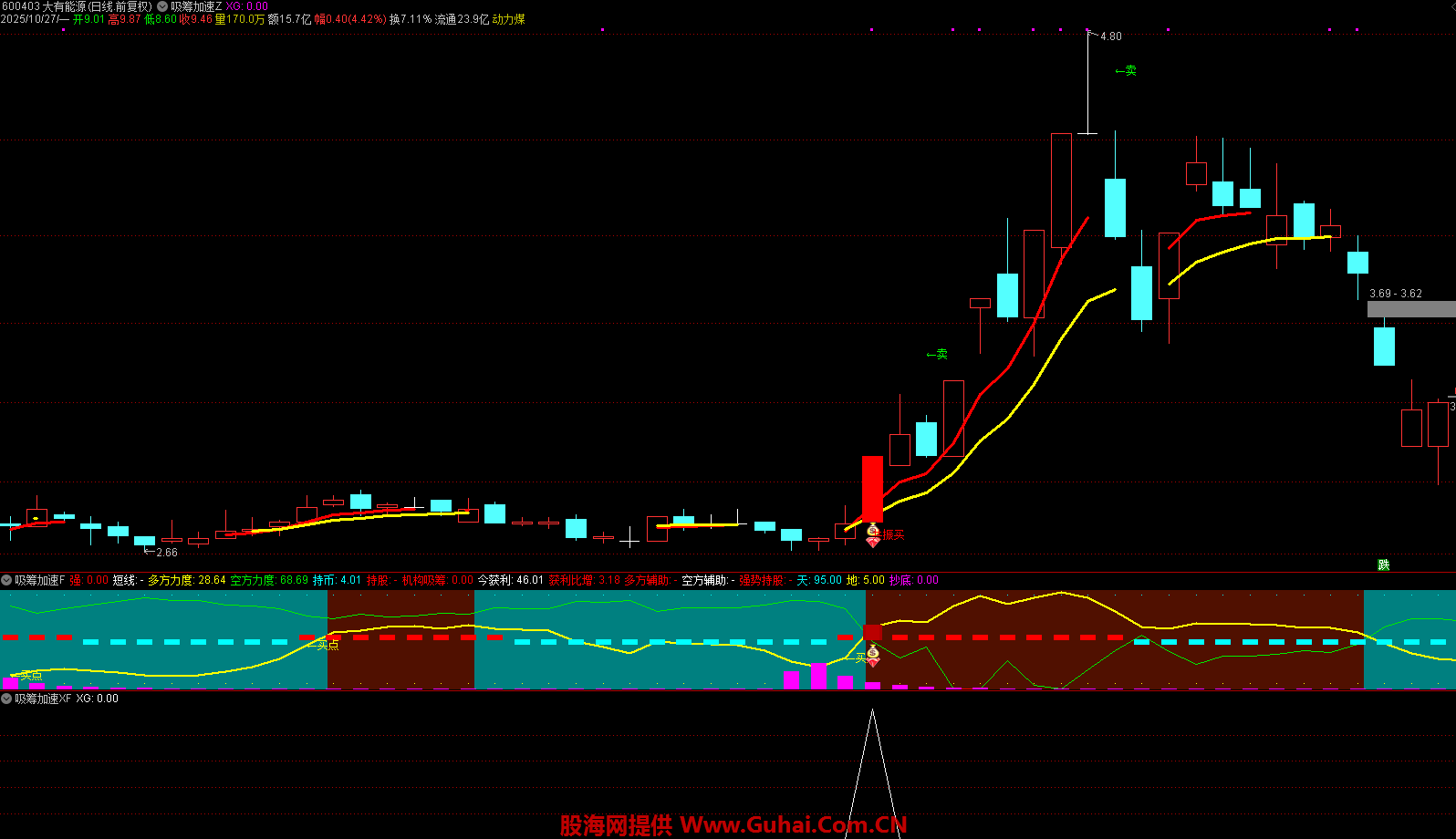Click the XG: 0.00 value of 吸筹加速XF
1456x839 pixels.
[98, 699]
